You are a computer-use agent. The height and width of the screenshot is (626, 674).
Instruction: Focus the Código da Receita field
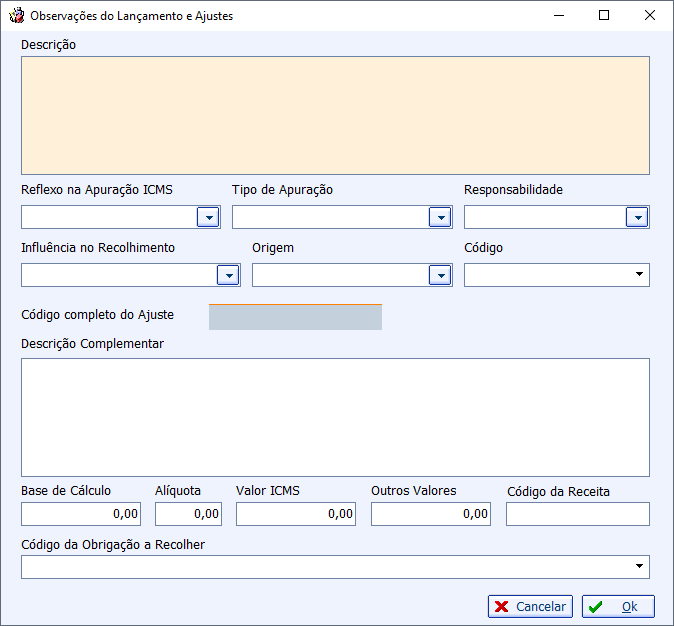(x=578, y=514)
